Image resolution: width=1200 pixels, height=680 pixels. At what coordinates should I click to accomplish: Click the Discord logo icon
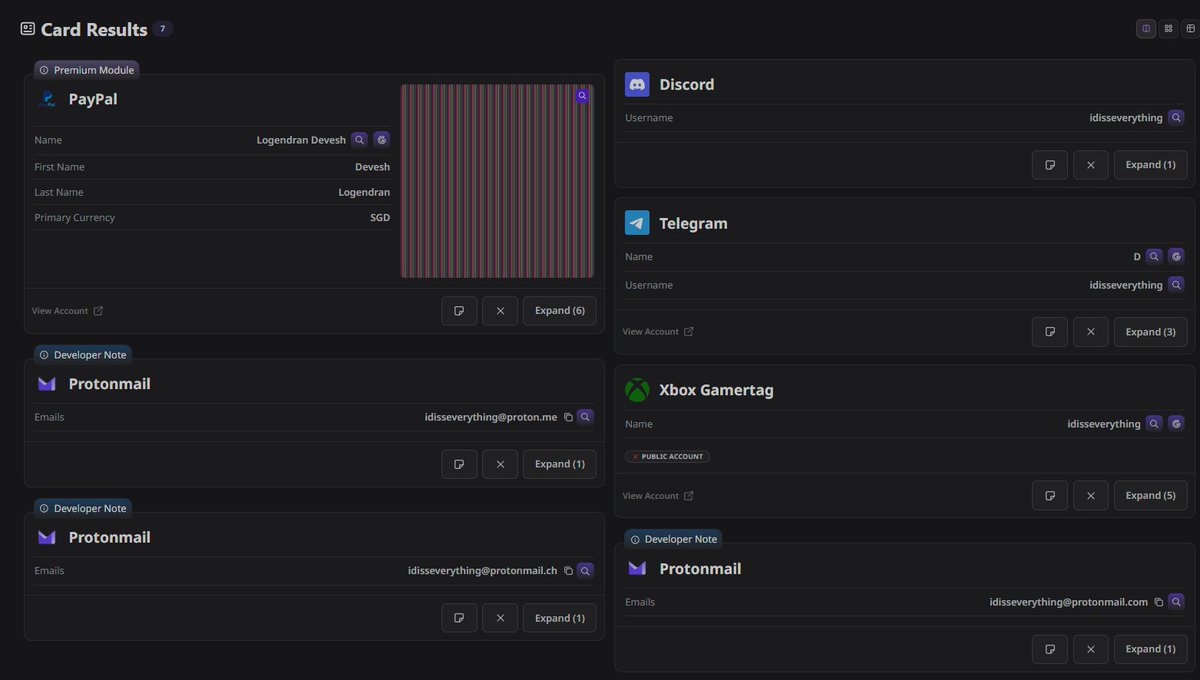tap(637, 85)
